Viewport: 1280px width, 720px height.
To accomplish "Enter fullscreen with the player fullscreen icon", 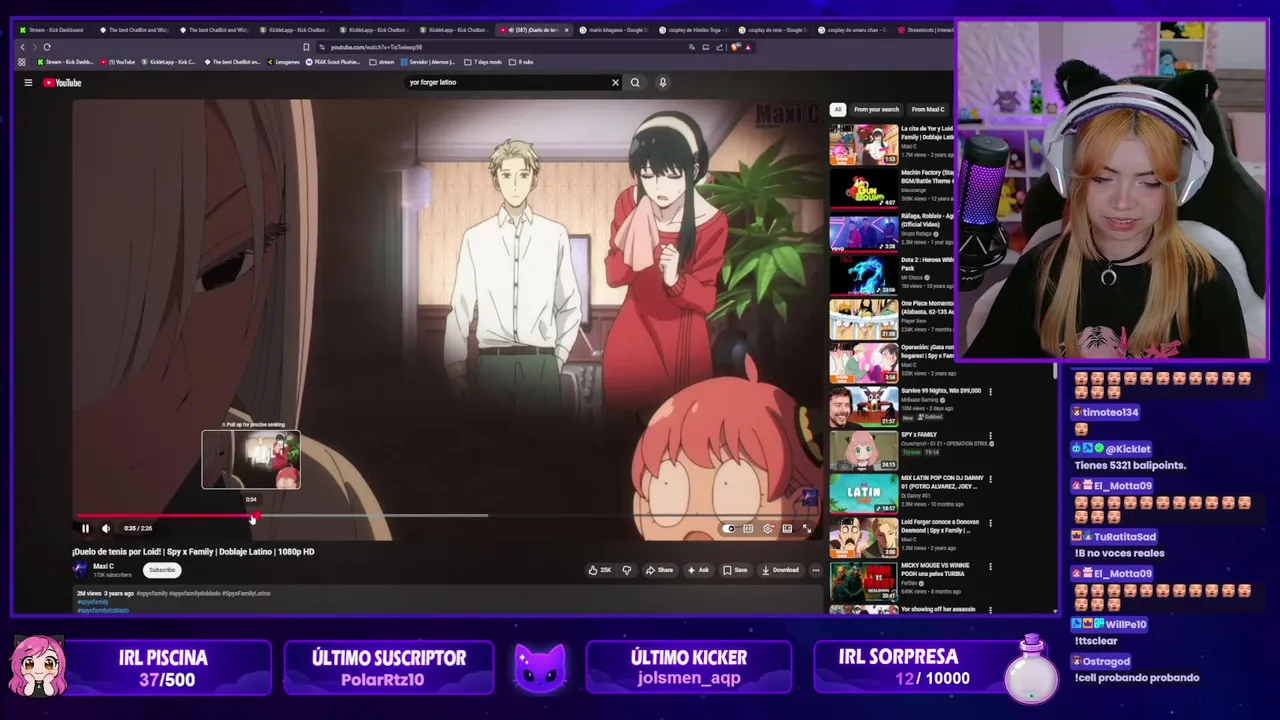I will 806,528.
